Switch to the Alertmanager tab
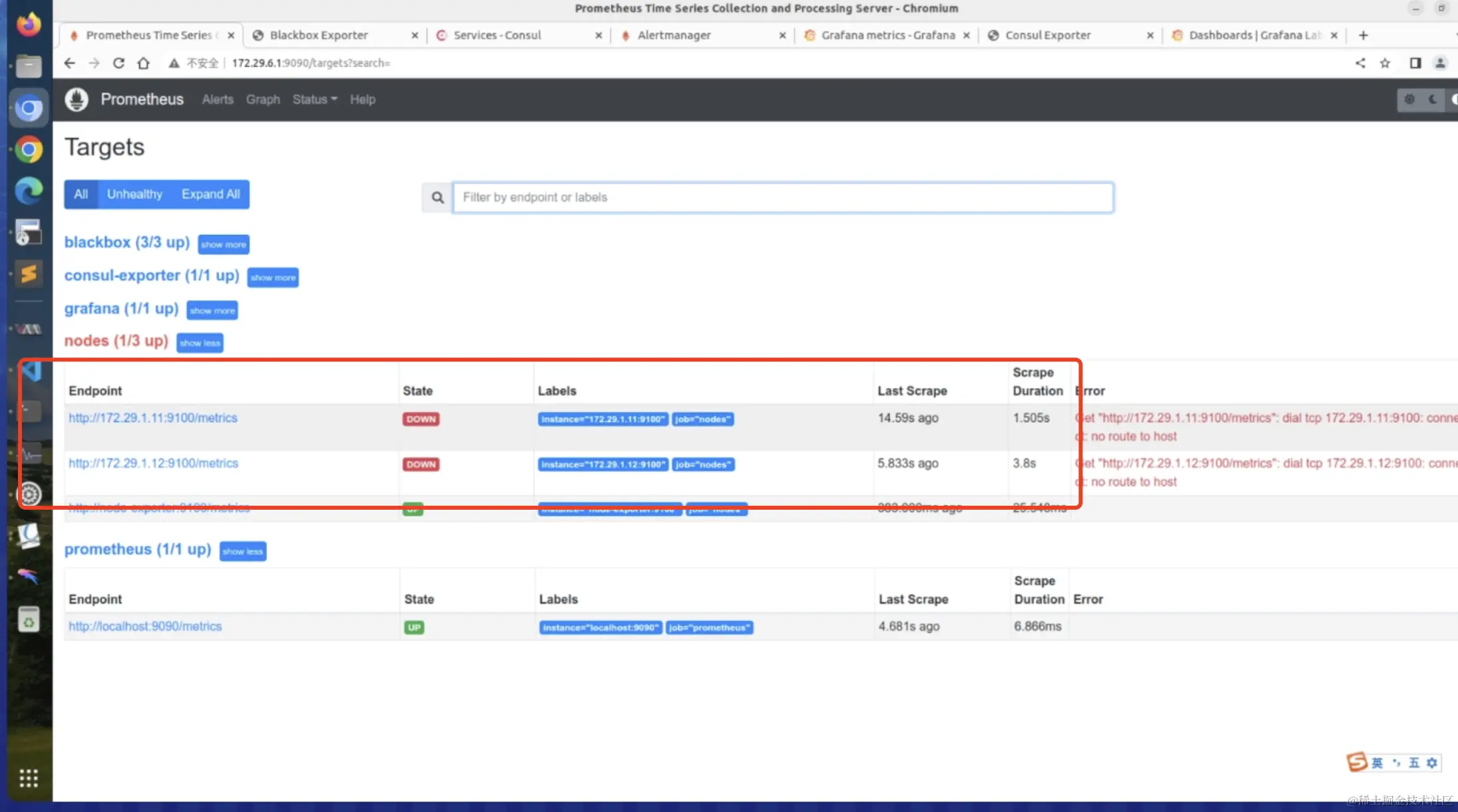This screenshot has height=812, width=1458. click(x=674, y=35)
